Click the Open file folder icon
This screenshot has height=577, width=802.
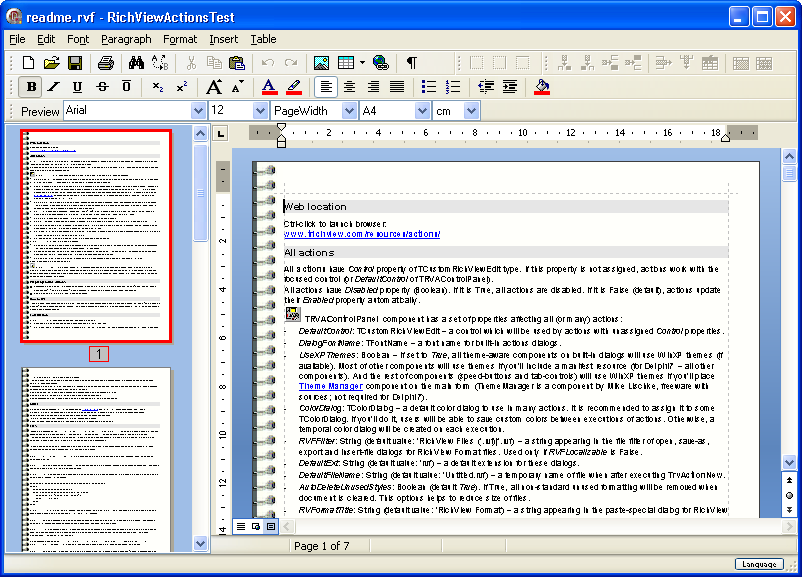point(51,63)
